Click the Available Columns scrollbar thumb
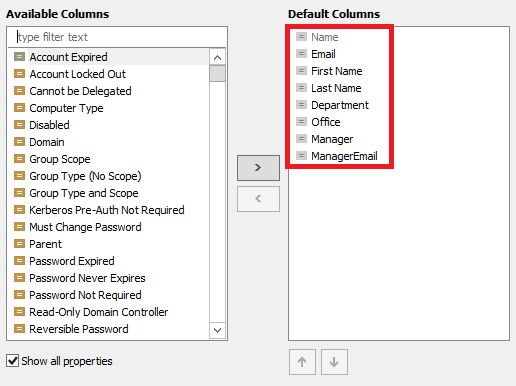The image size is (516, 386). click(x=217, y=73)
